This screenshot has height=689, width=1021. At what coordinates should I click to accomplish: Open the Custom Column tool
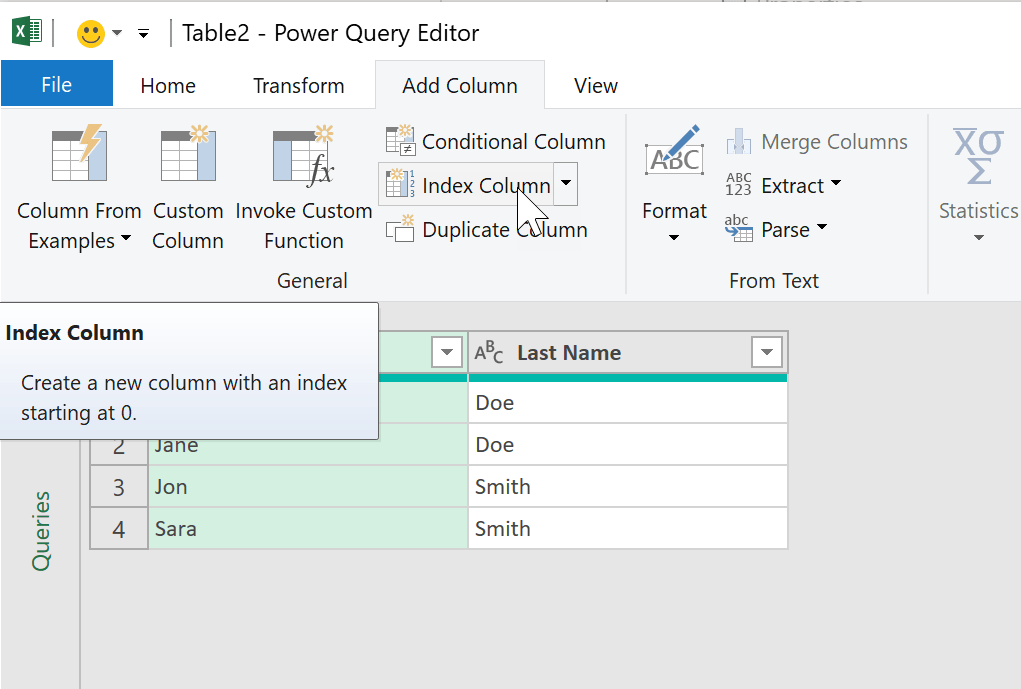click(x=188, y=155)
